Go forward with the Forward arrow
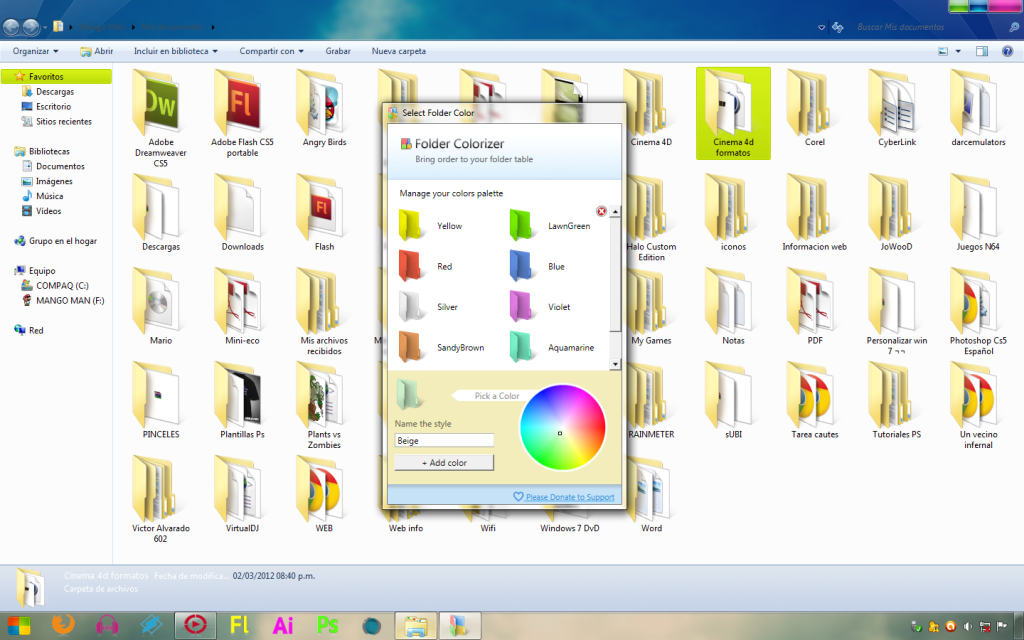The width and height of the screenshot is (1024, 640). (31, 27)
